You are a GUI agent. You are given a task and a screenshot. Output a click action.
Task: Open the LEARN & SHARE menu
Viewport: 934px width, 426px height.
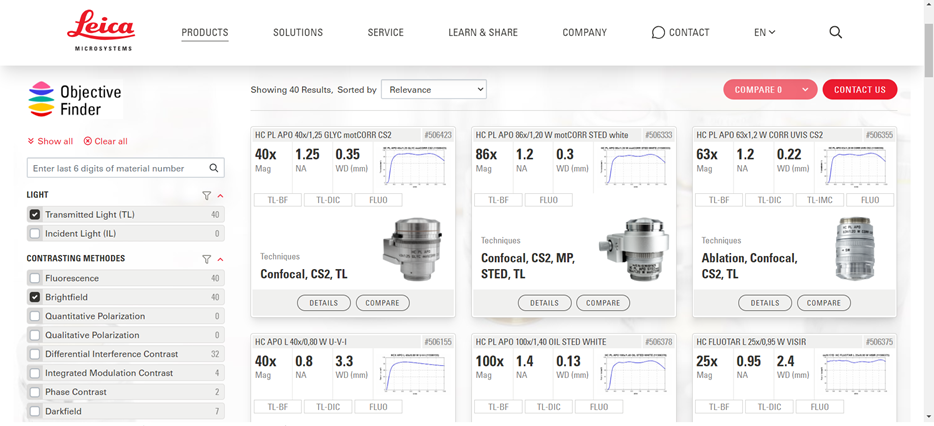coord(483,33)
